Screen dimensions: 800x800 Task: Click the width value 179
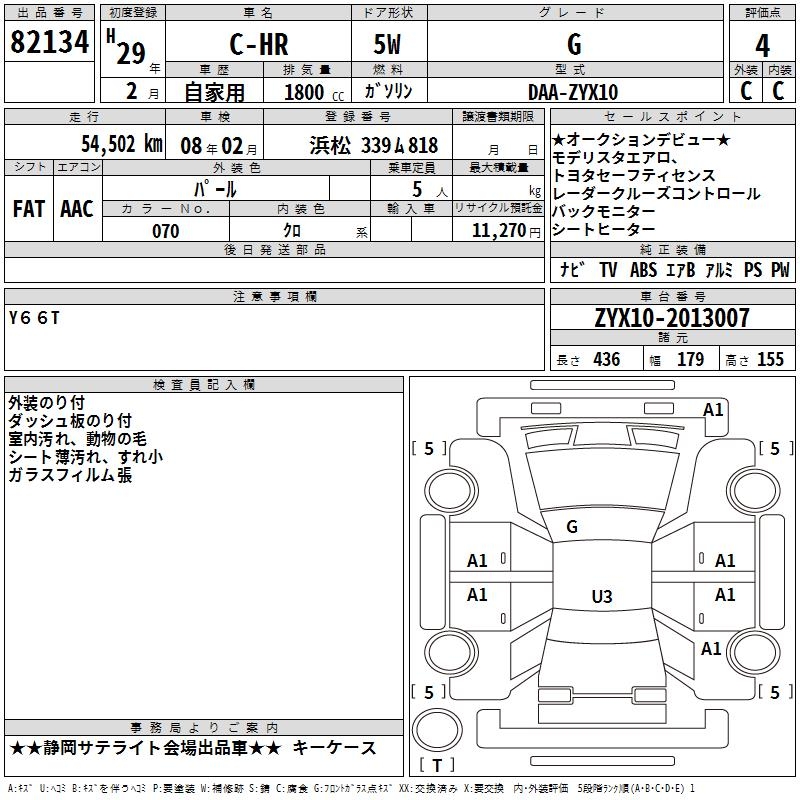tap(690, 359)
